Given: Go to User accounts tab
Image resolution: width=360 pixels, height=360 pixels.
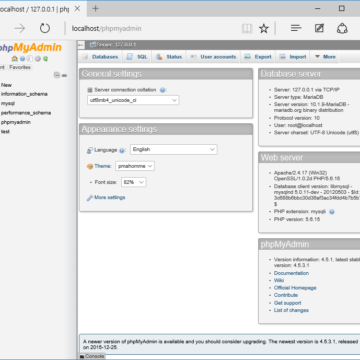Looking at the screenshot, I should (x=213, y=57).
